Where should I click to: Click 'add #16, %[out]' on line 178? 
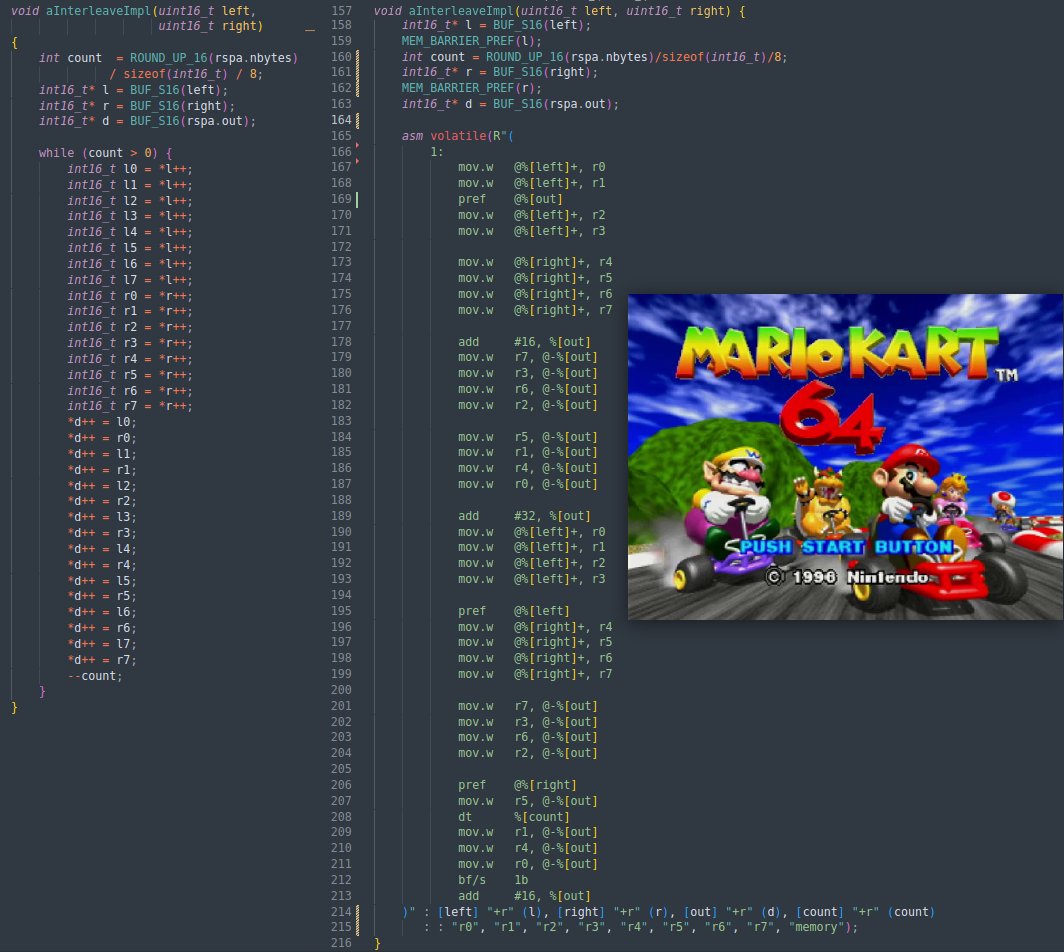pos(524,341)
